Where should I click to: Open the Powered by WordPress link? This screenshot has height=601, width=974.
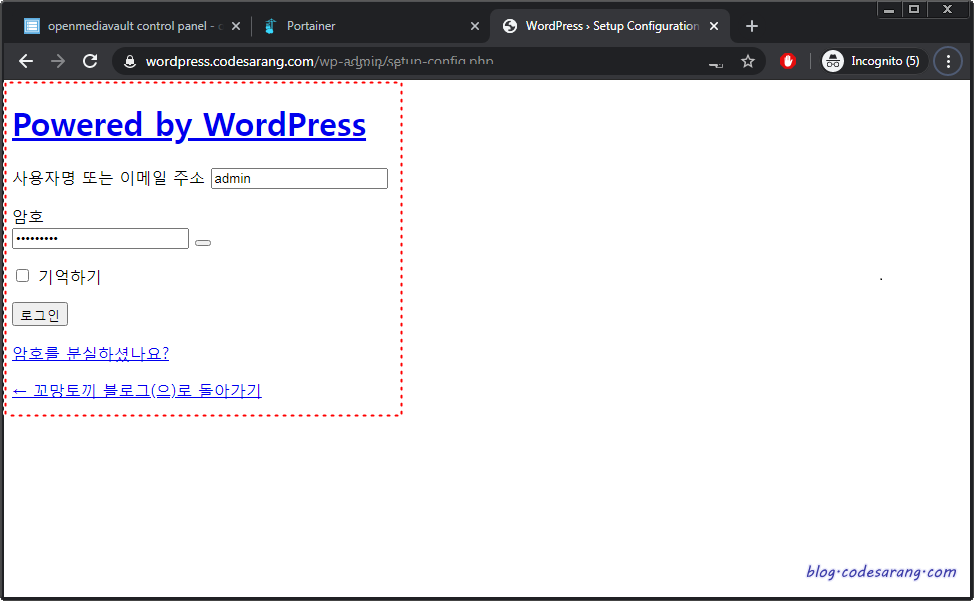189,125
